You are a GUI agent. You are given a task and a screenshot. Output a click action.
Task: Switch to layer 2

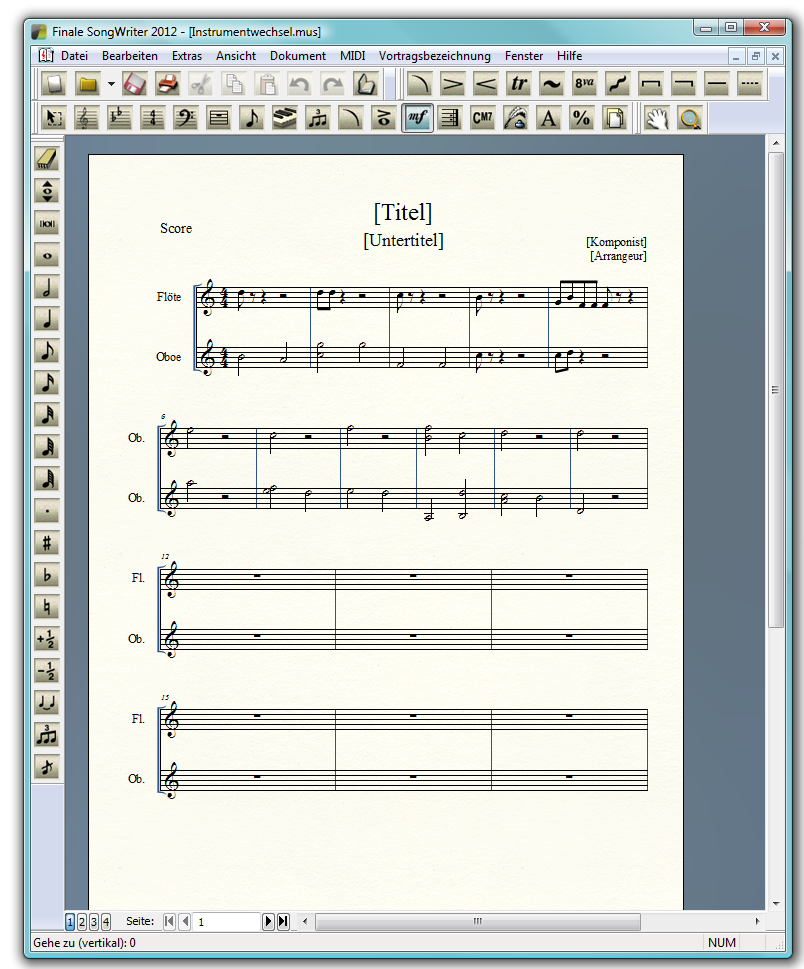pos(82,922)
